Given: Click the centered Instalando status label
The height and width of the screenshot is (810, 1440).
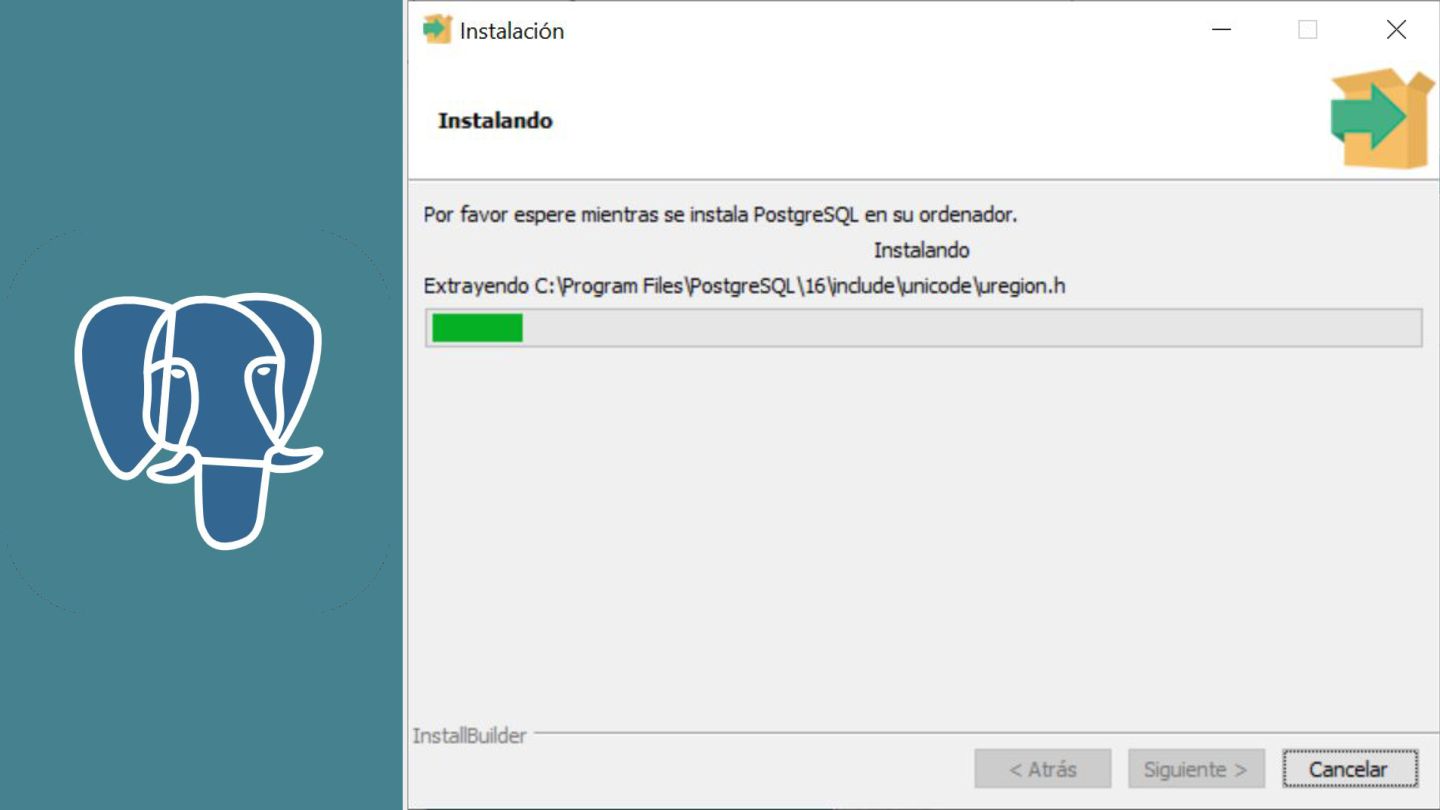Looking at the screenshot, I should coord(921,250).
